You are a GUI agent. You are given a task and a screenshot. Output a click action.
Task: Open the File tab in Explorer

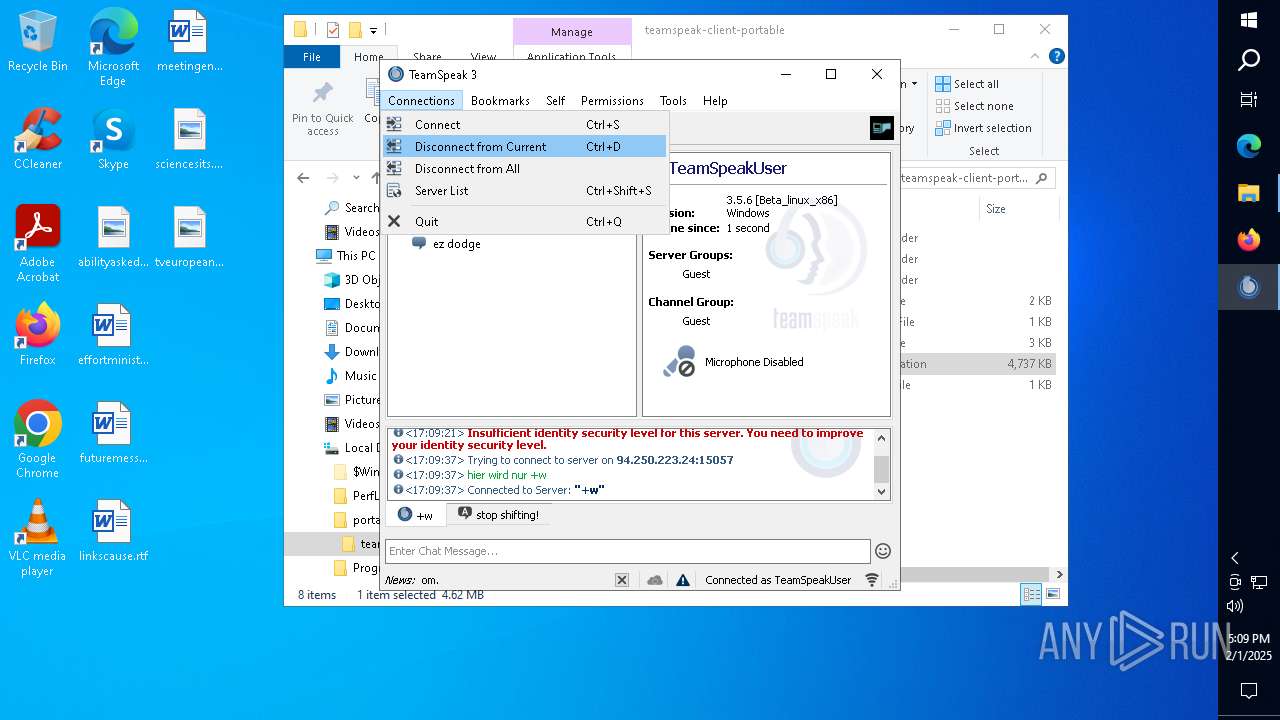click(x=312, y=57)
